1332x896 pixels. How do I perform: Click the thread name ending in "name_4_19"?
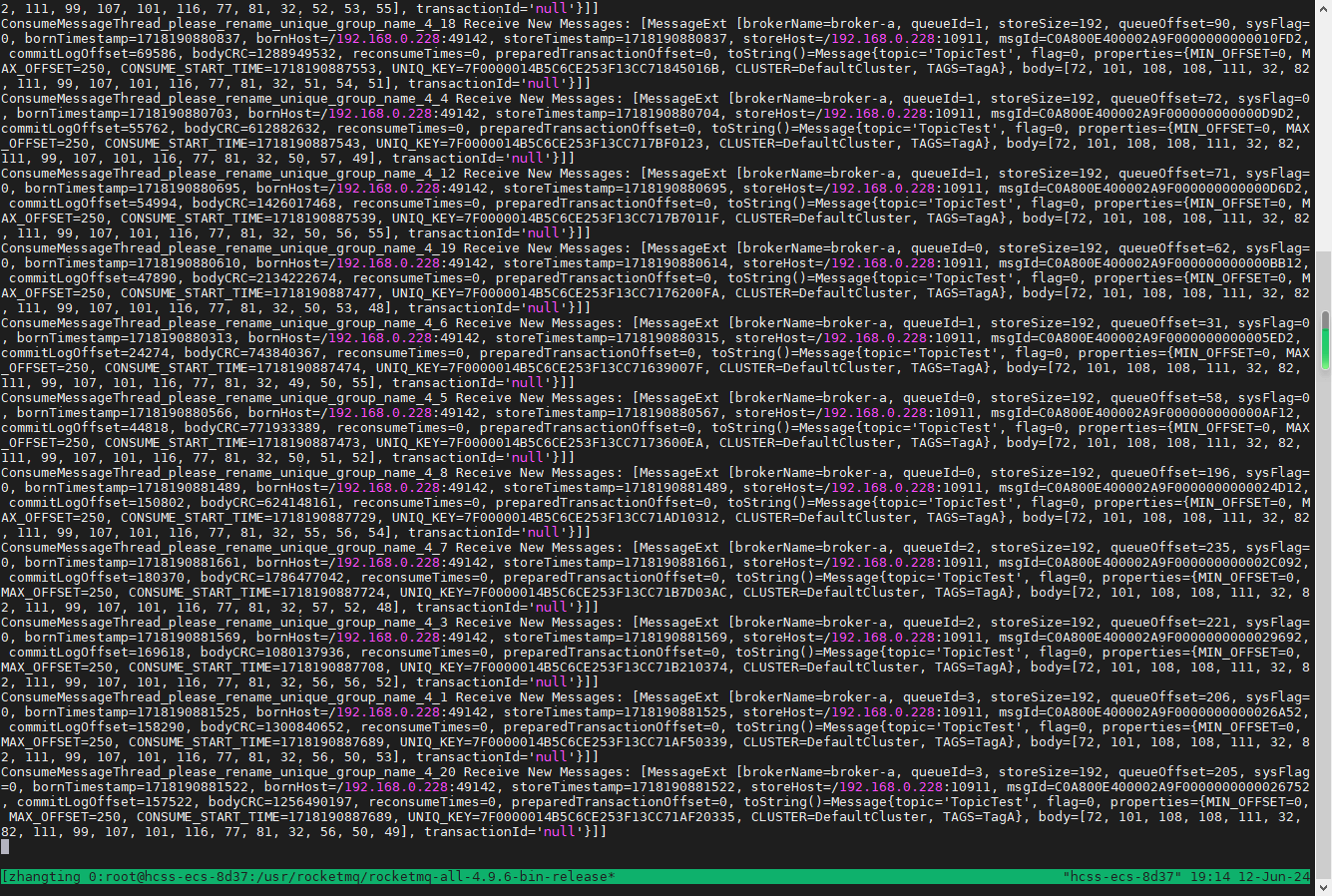(228, 248)
